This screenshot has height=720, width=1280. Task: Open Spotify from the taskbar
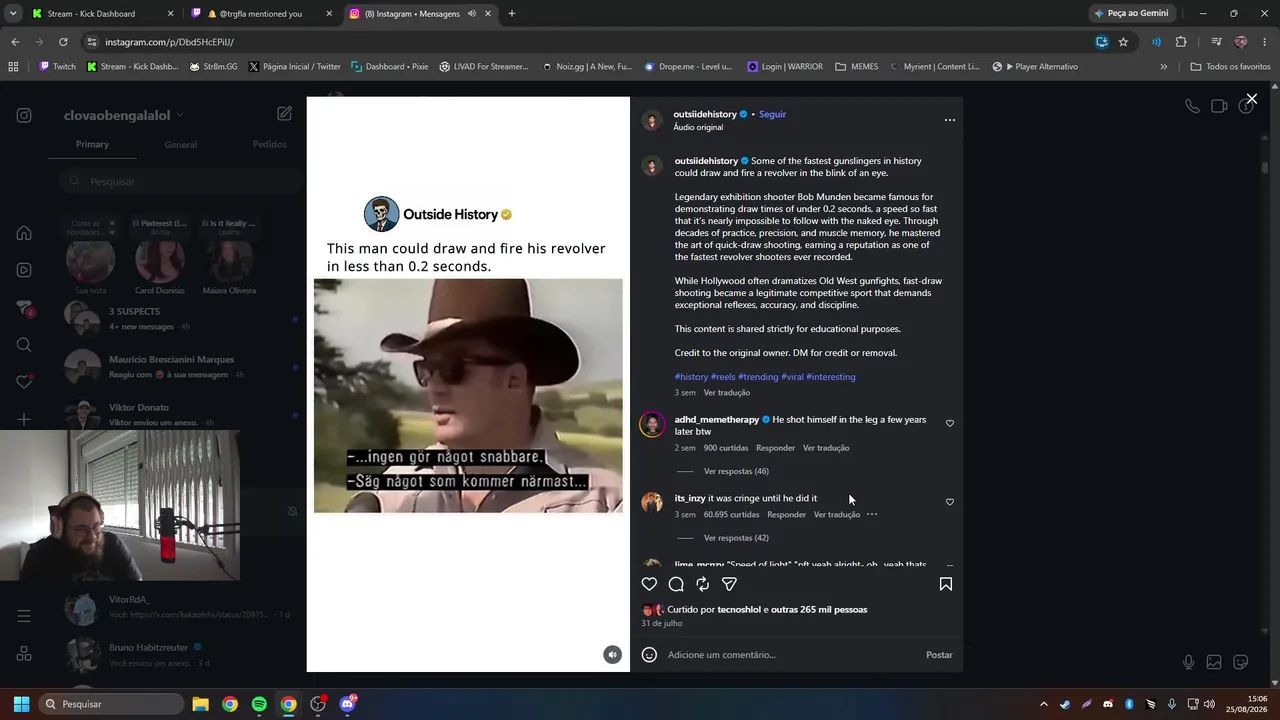point(259,704)
